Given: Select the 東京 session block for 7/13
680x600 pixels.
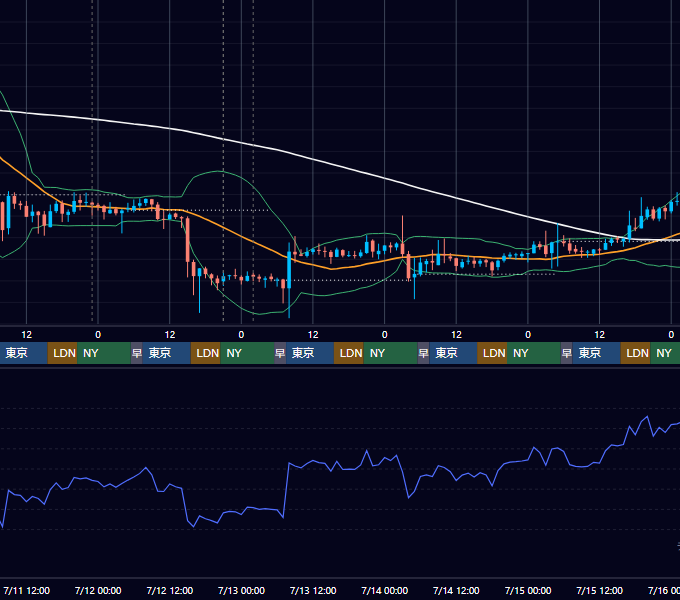Looking at the screenshot, I should click(x=310, y=353).
